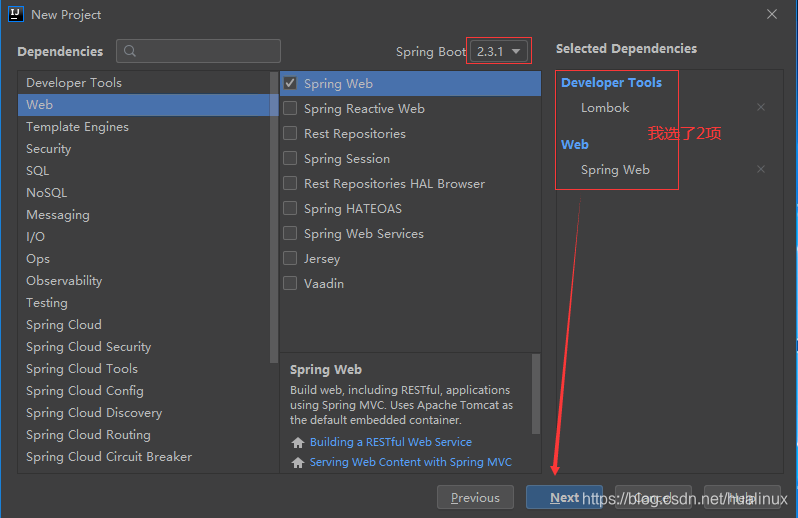This screenshot has width=798, height=518.
Task: Close the New Project dialog
Action: [x=772, y=14]
